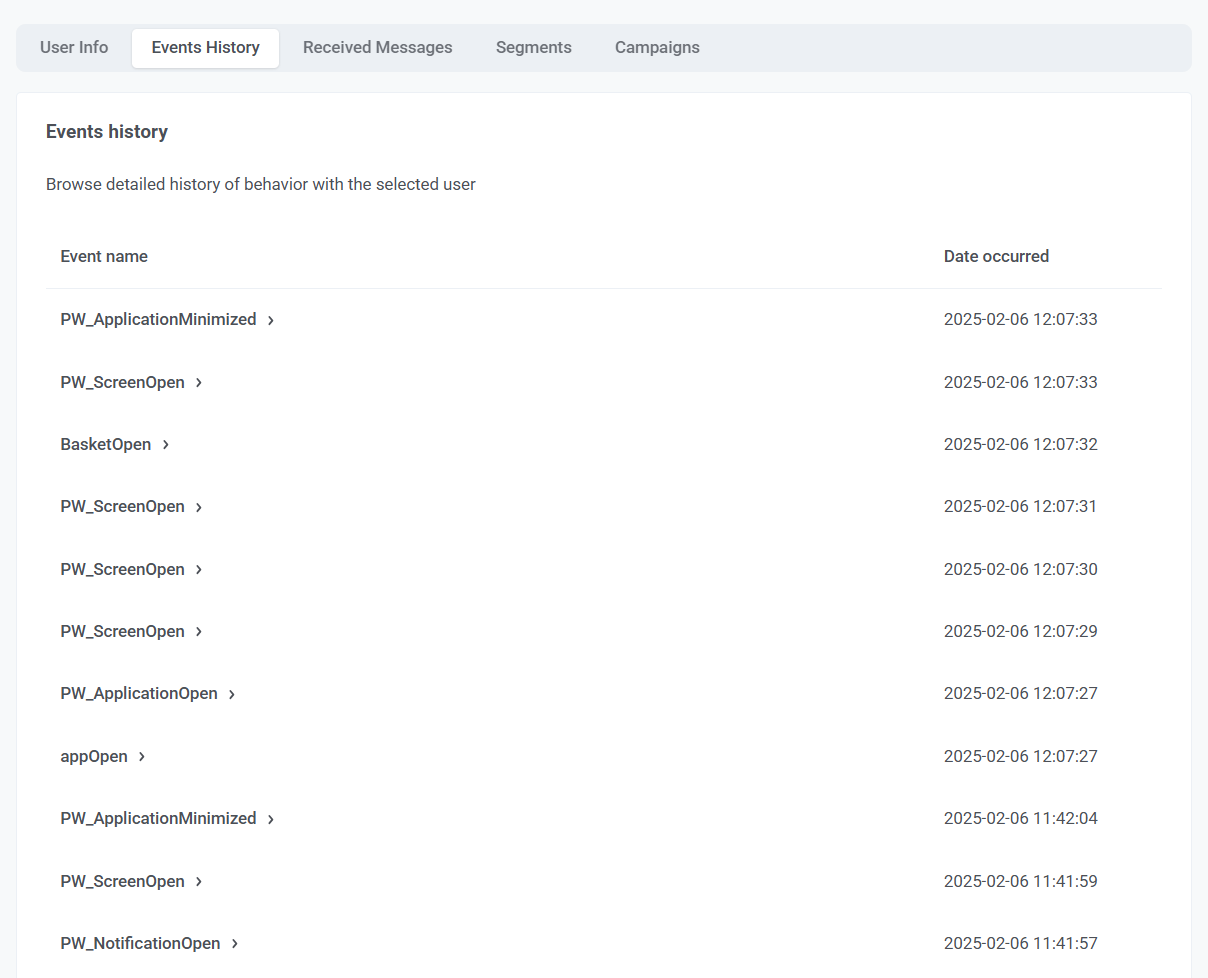
Task: Go to the Segments tab
Action: pos(533,48)
